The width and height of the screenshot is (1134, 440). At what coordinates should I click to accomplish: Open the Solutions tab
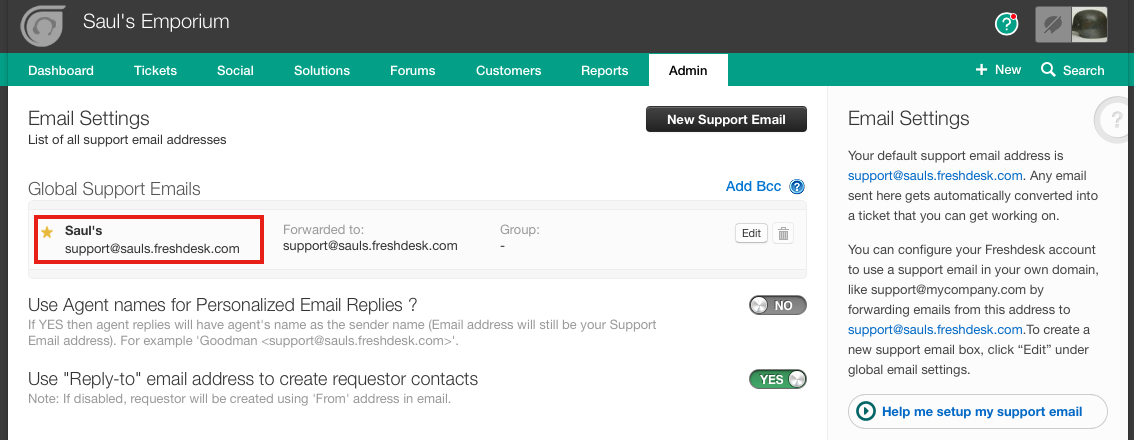click(x=322, y=70)
